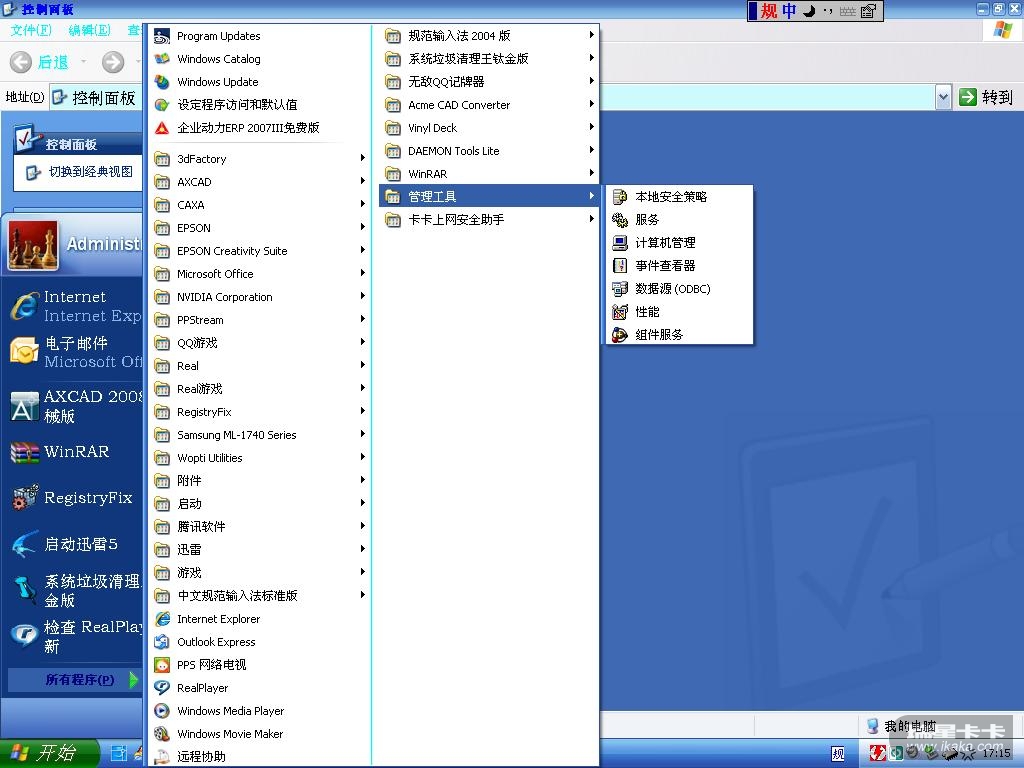The height and width of the screenshot is (768, 1024).
Task: Launch WinRAR from start menu left pane
Action: coord(75,452)
